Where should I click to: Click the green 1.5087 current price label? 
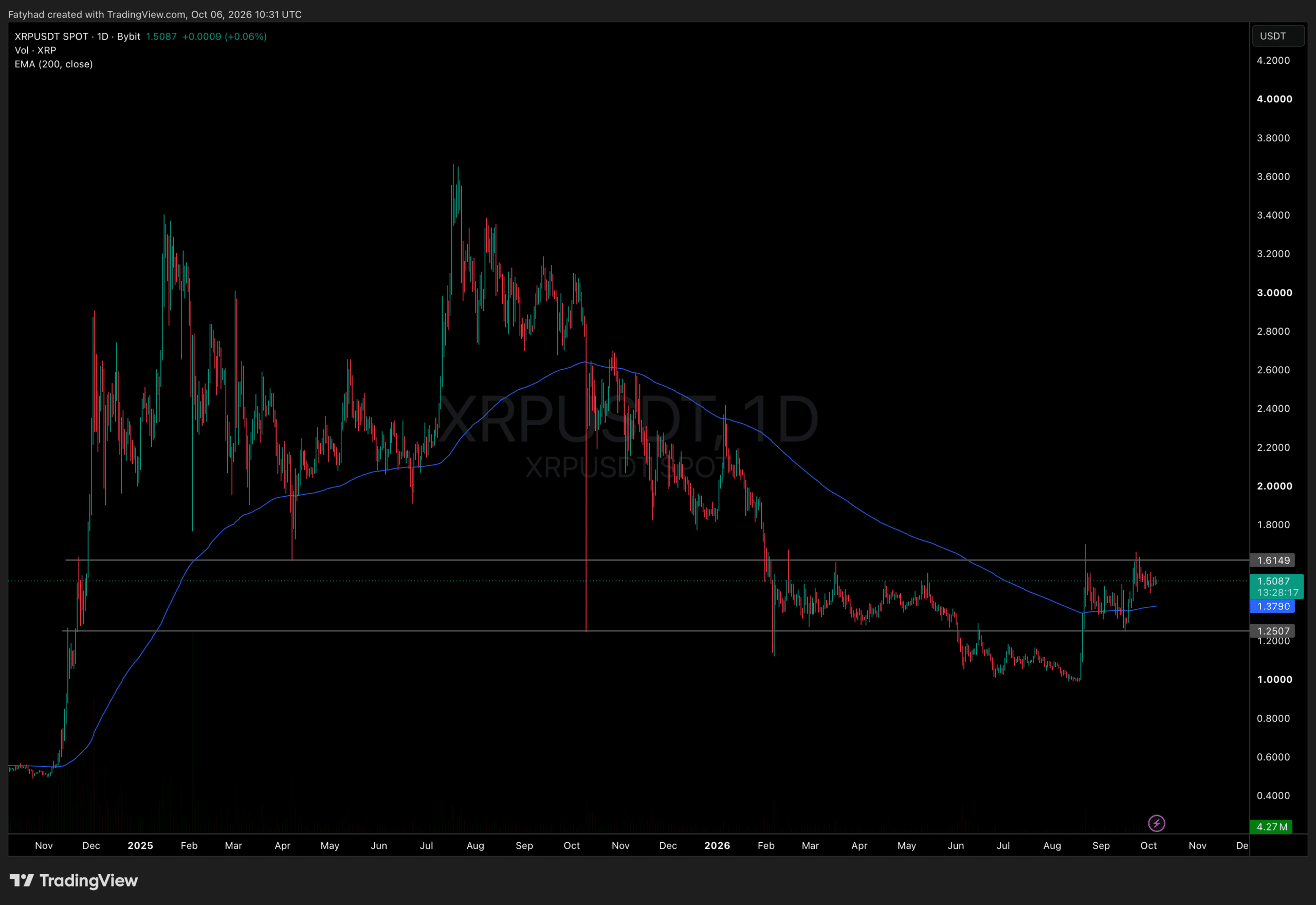(1273, 581)
